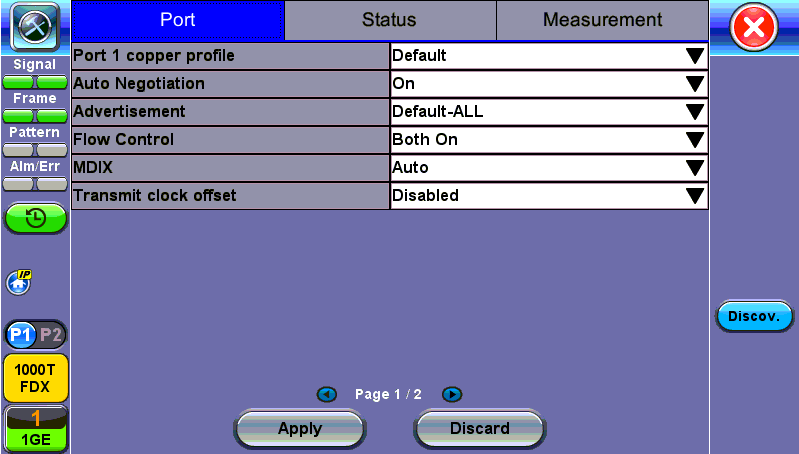Expand the Flow Control dropdown
Viewport: 799px width, 454px height.
(548, 140)
